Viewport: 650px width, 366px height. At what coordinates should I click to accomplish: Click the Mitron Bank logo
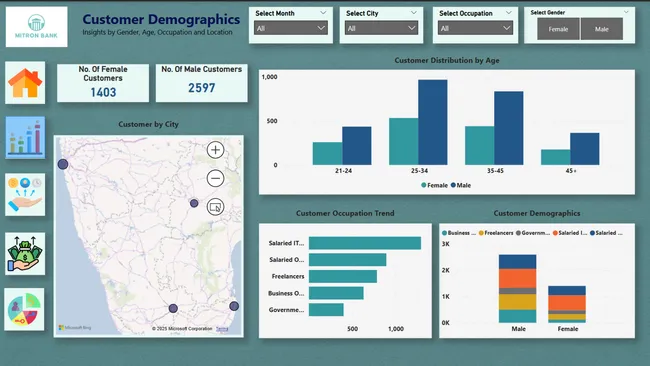36,27
